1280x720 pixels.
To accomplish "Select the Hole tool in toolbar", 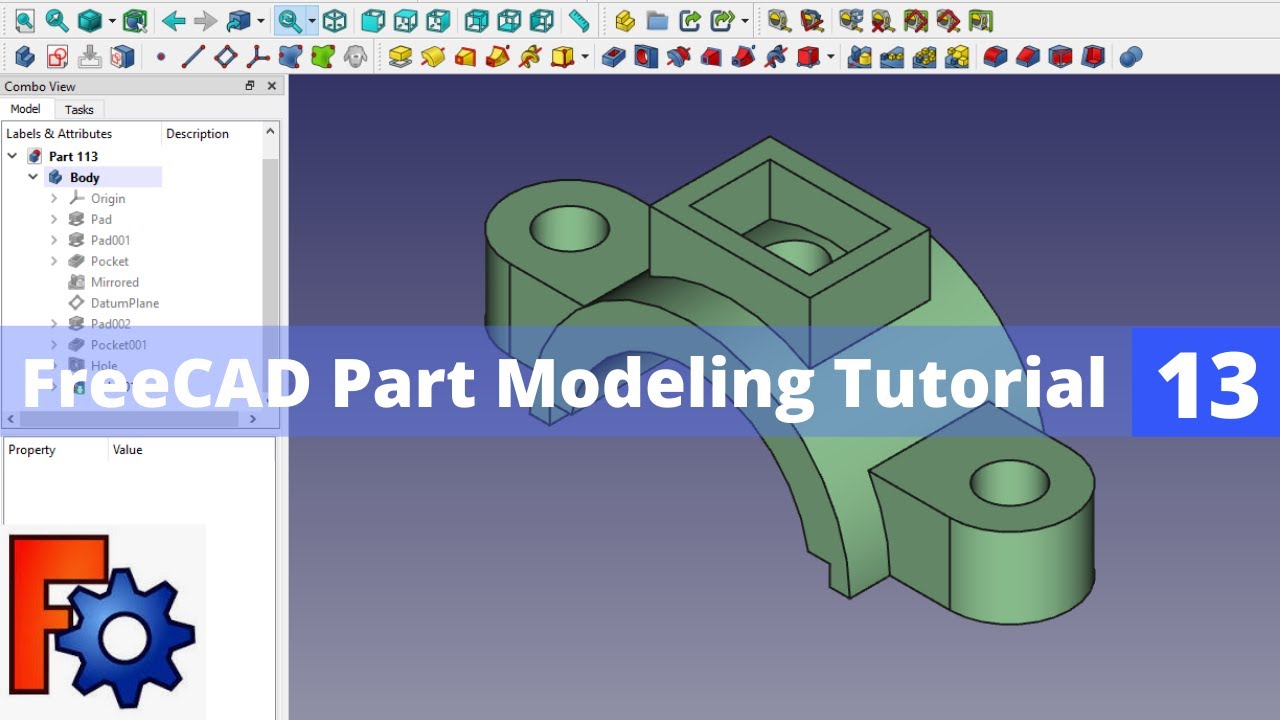I will [x=646, y=57].
